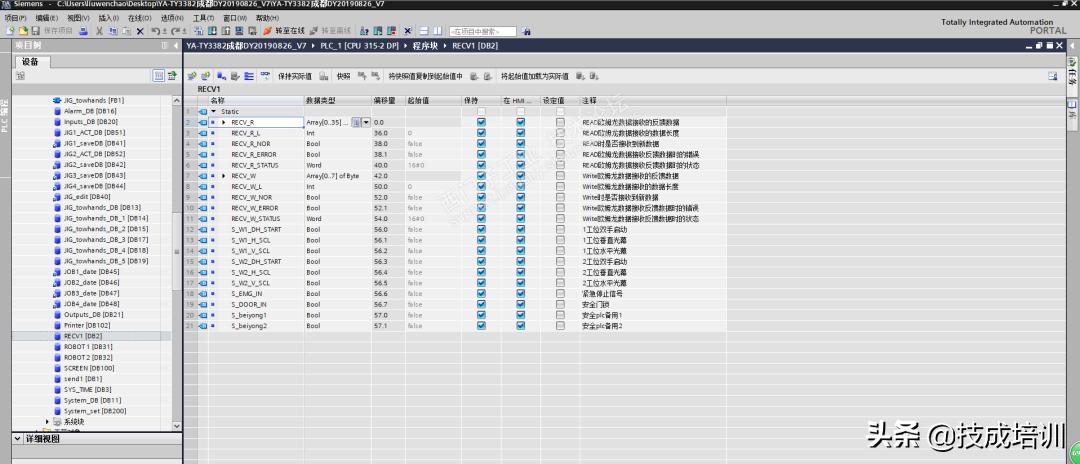Click the search in project input field
Screen dimensions: 1080x464
tap(482, 32)
